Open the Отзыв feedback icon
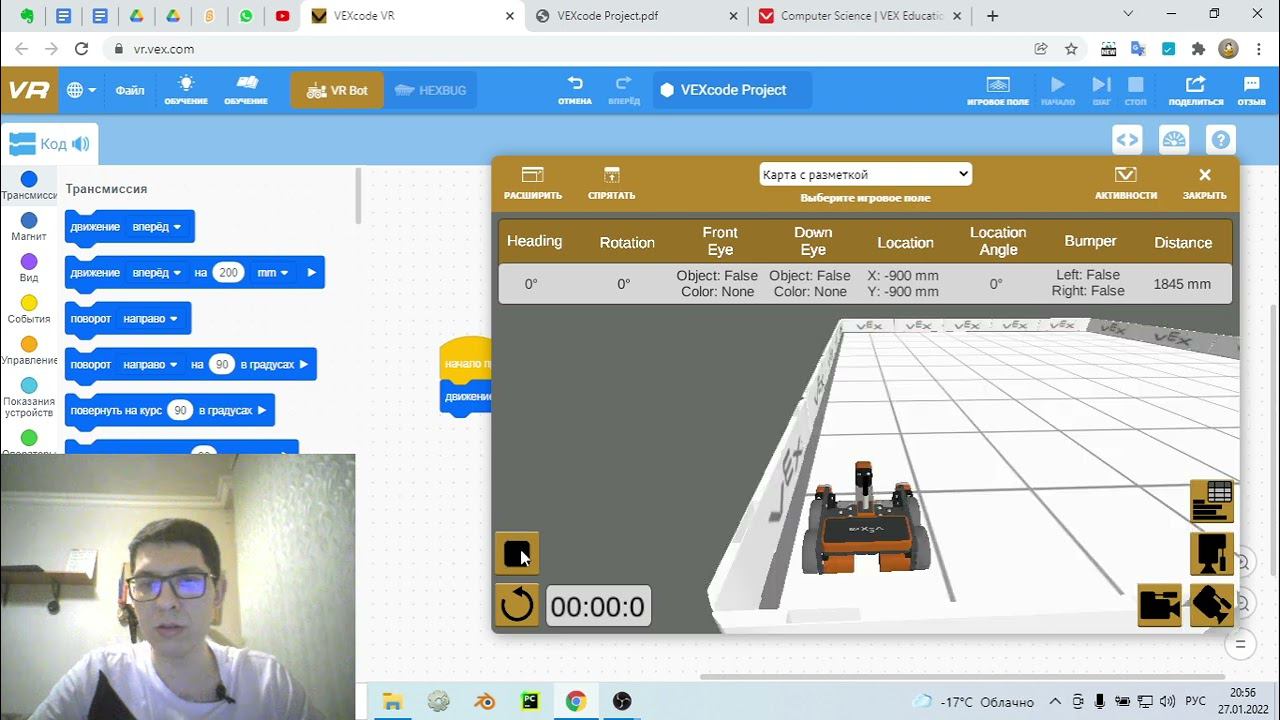The image size is (1280, 720). point(1251,90)
